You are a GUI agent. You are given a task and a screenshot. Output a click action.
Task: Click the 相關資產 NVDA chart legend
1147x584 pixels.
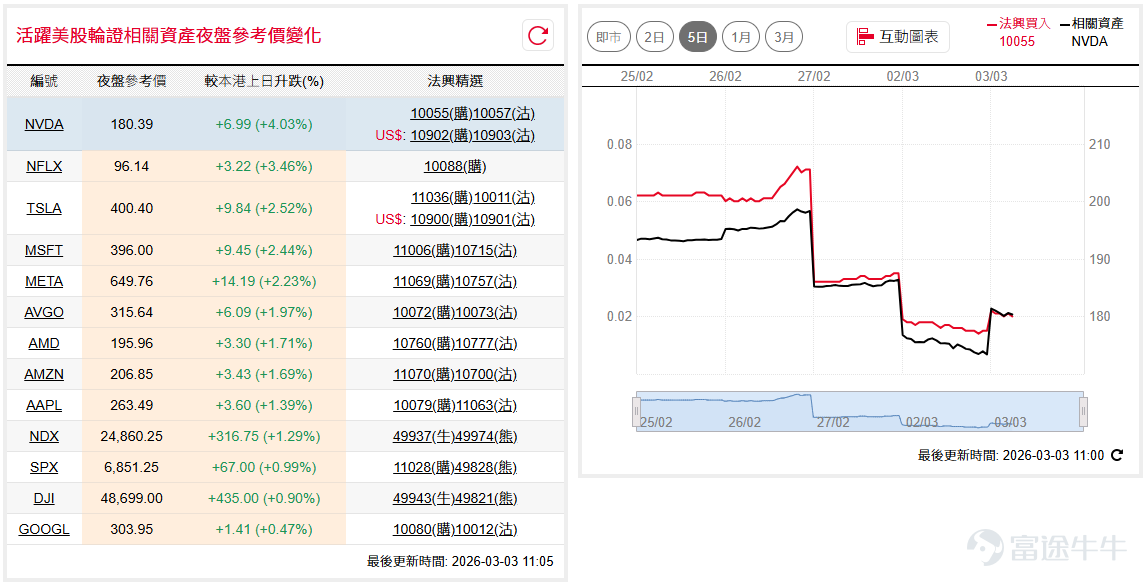point(1091,32)
